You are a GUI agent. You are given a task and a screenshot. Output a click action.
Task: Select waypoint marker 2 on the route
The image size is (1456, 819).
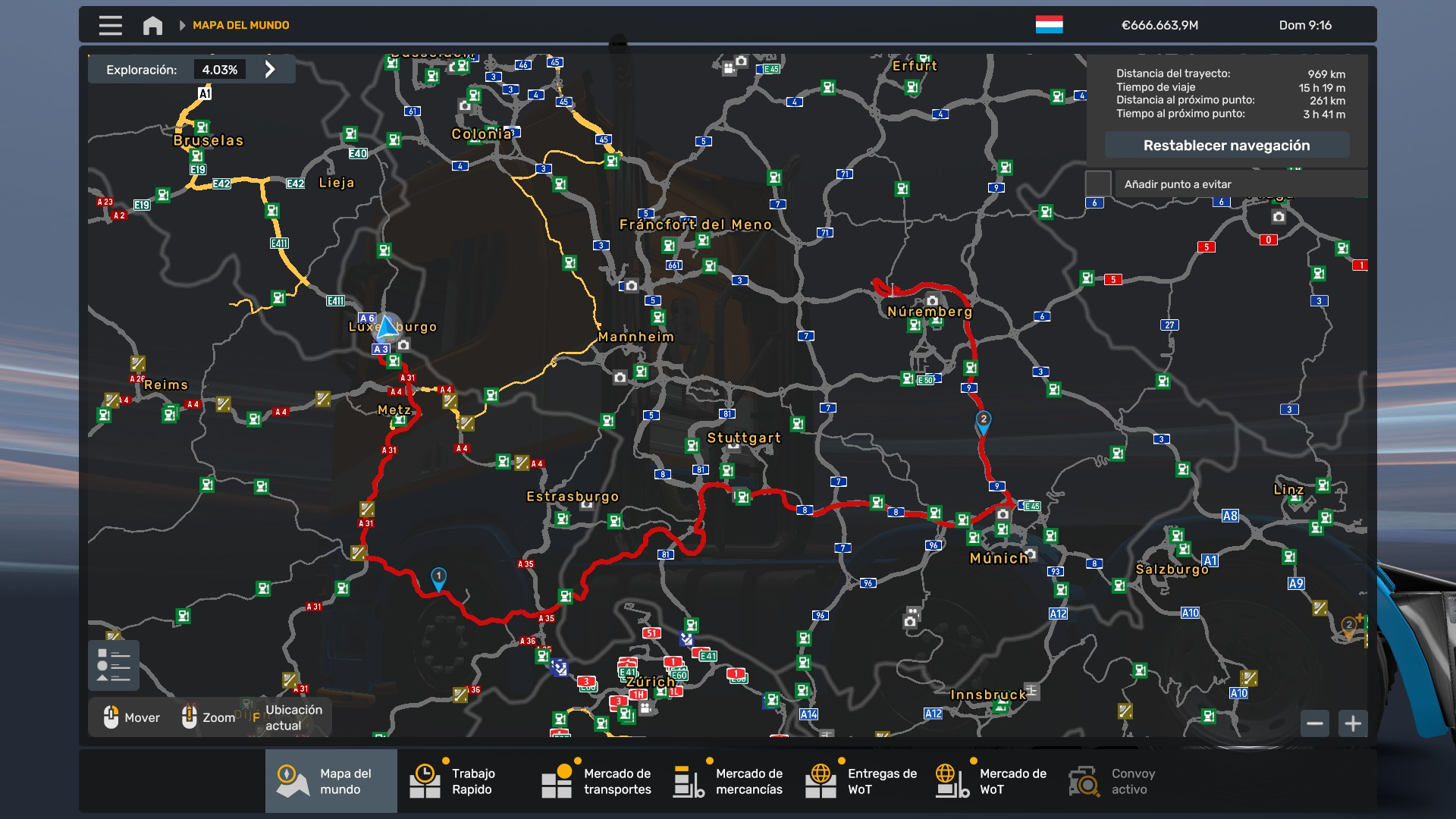(x=983, y=421)
